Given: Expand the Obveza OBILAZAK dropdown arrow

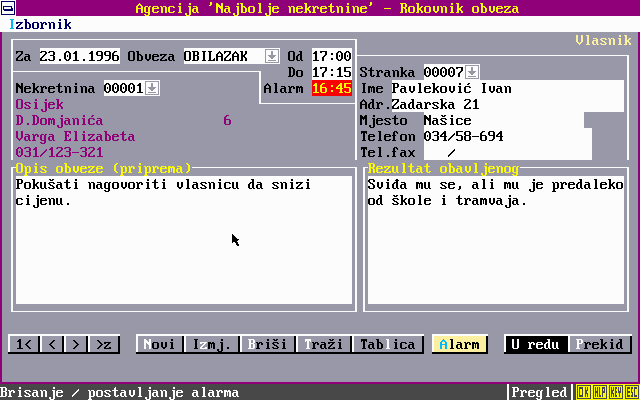Looking at the screenshot, I should 272,56.
